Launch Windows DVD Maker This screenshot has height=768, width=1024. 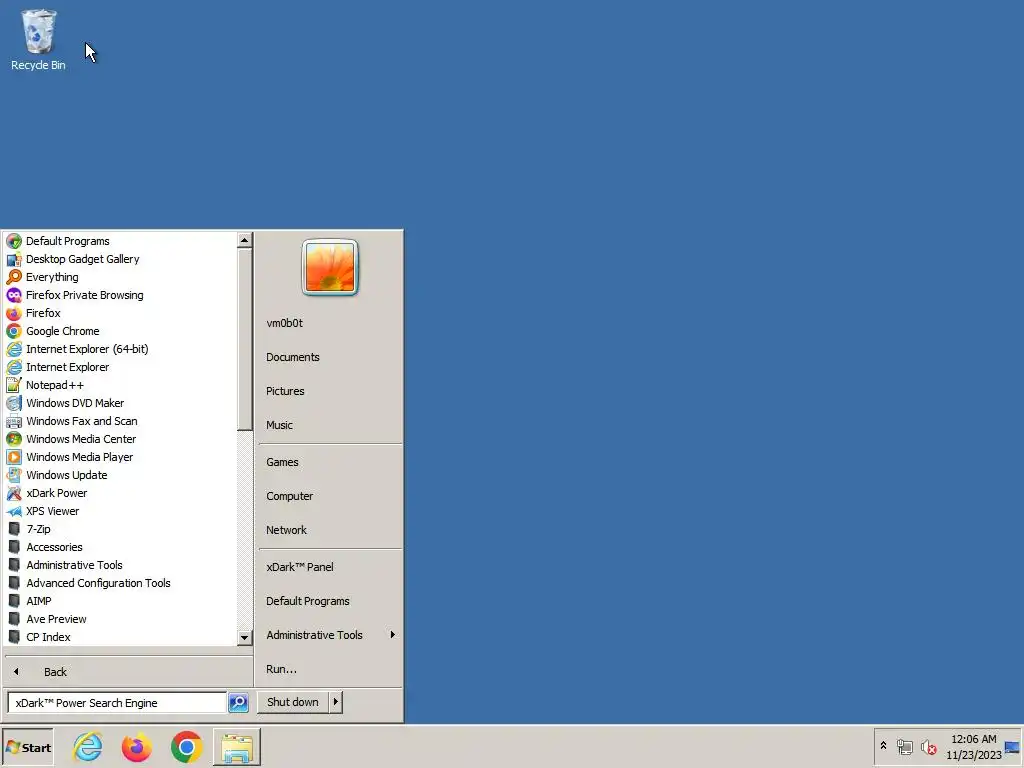tap(74, 403)
